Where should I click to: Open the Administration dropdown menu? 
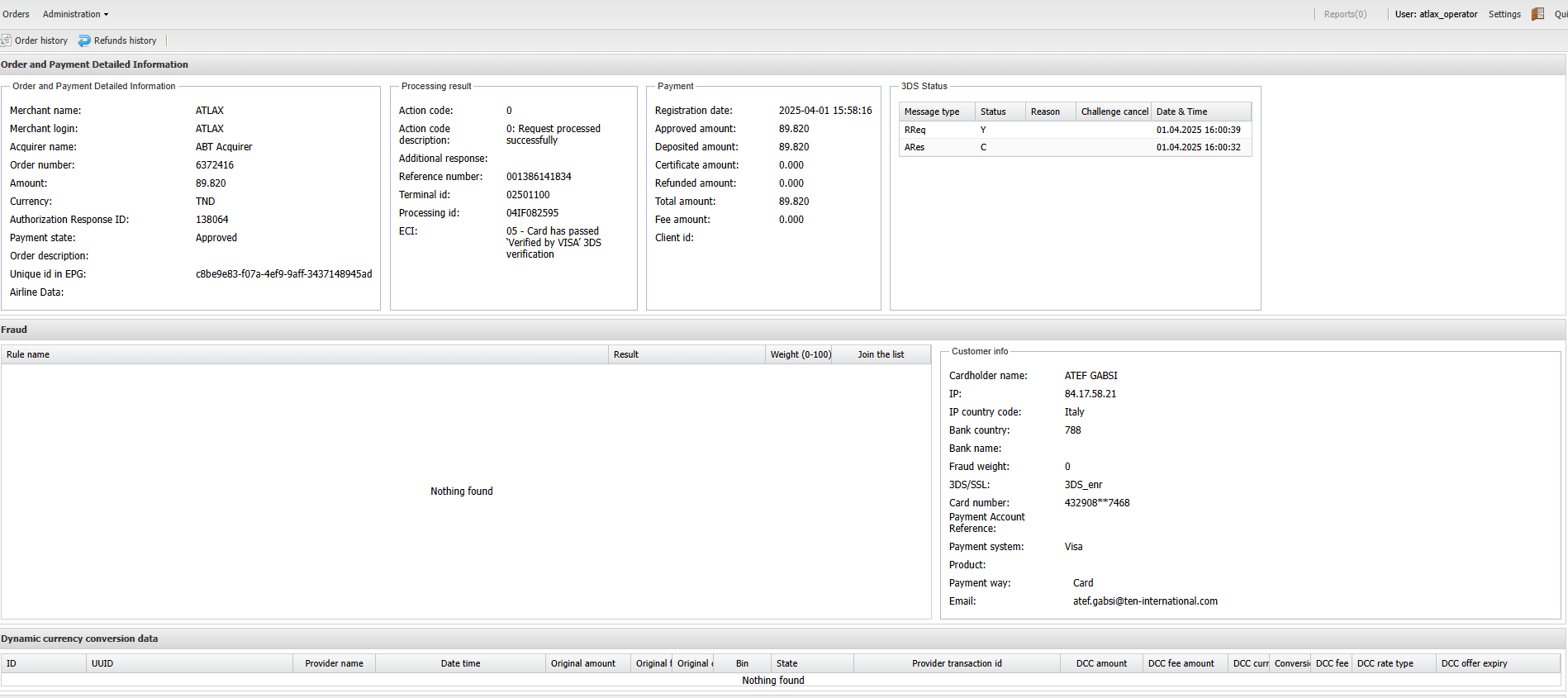pyautogui.click(x=75, y=14)
